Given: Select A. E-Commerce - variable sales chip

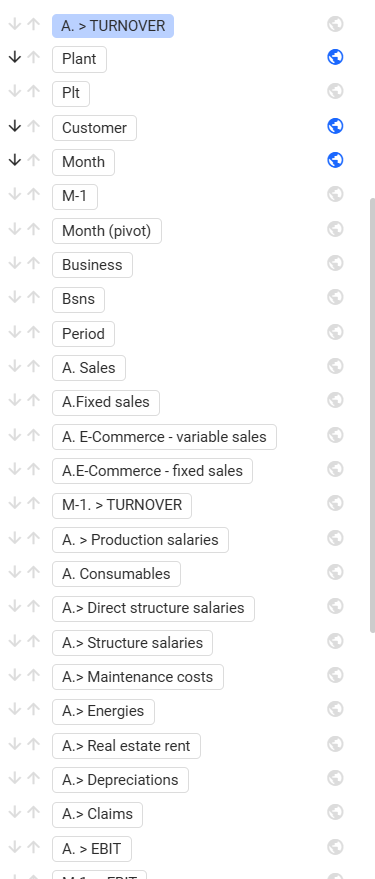Looking at the screenshot, I should coord(164,437).
